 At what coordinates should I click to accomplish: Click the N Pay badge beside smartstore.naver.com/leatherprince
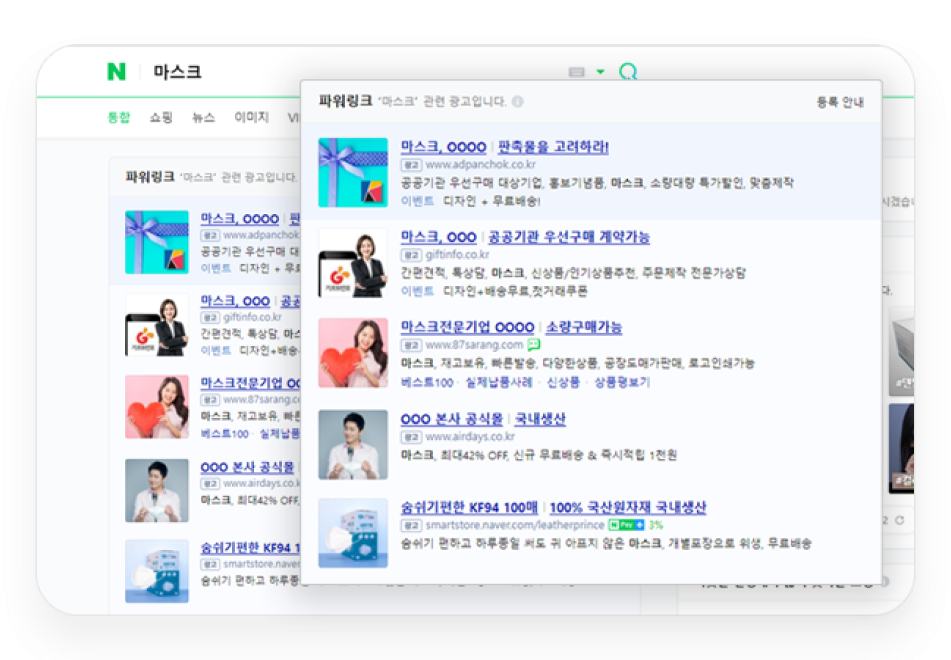(x=626, y=525)
